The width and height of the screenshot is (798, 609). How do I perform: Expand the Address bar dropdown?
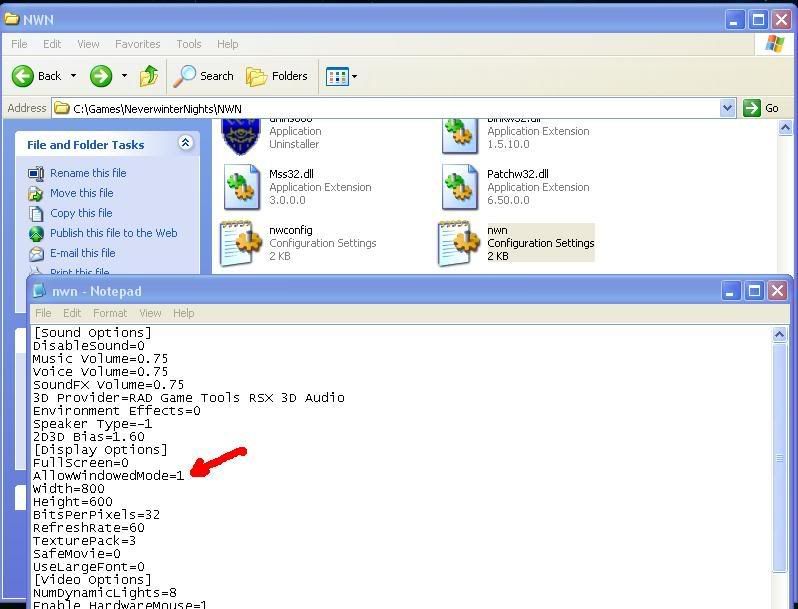[727, 108]
